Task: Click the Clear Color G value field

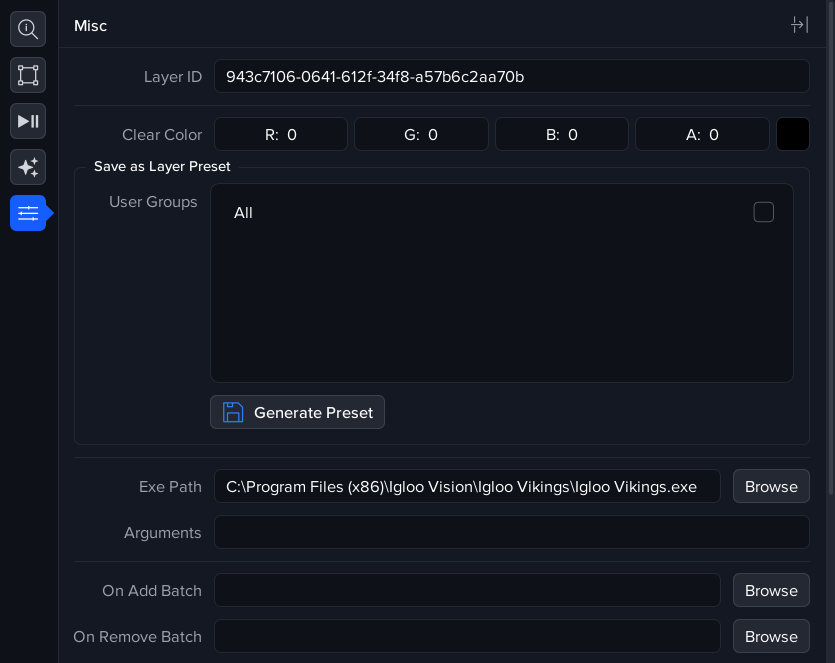Action: coord(421,134)
